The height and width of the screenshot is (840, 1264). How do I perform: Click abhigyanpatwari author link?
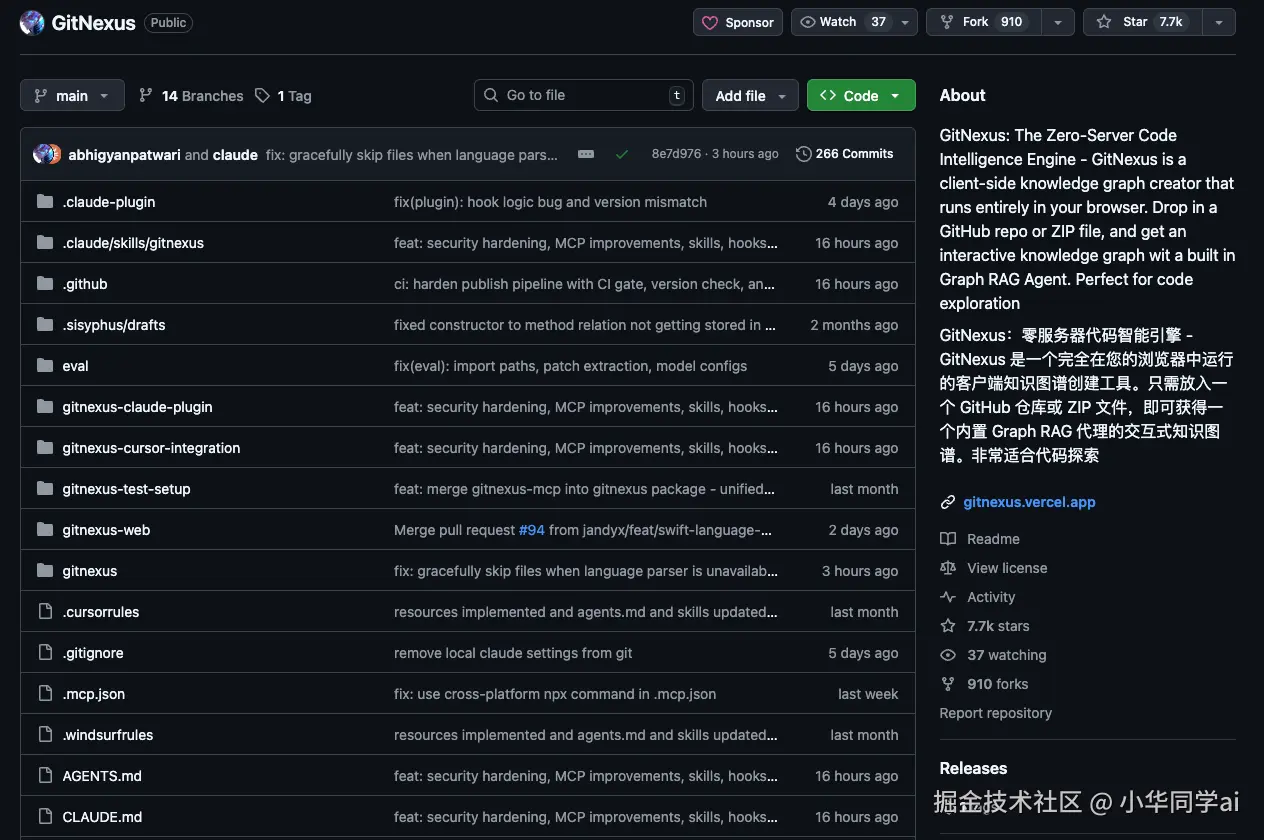pos(124,154)
